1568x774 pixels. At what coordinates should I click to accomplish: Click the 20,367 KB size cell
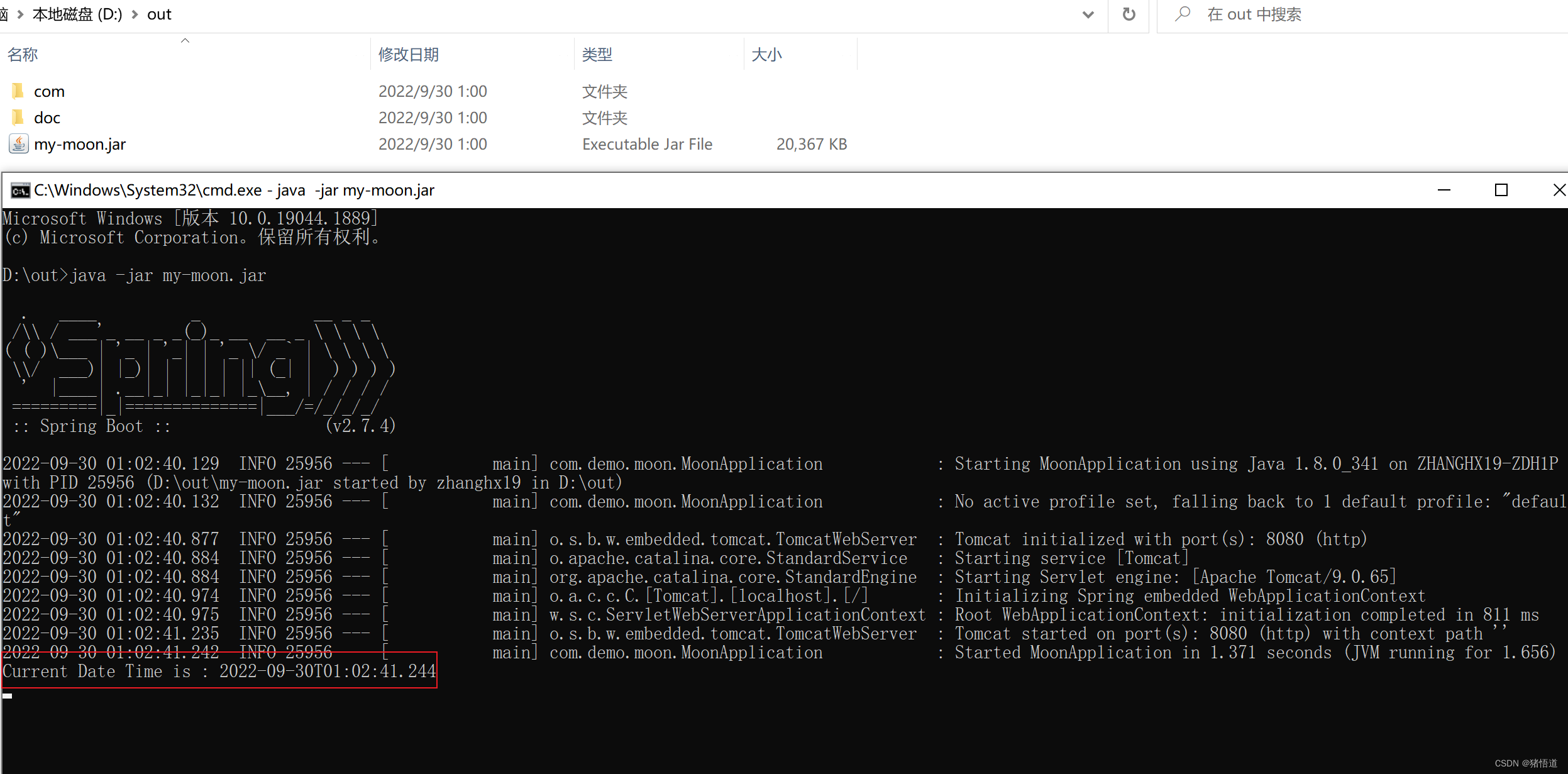click(812, 145)
